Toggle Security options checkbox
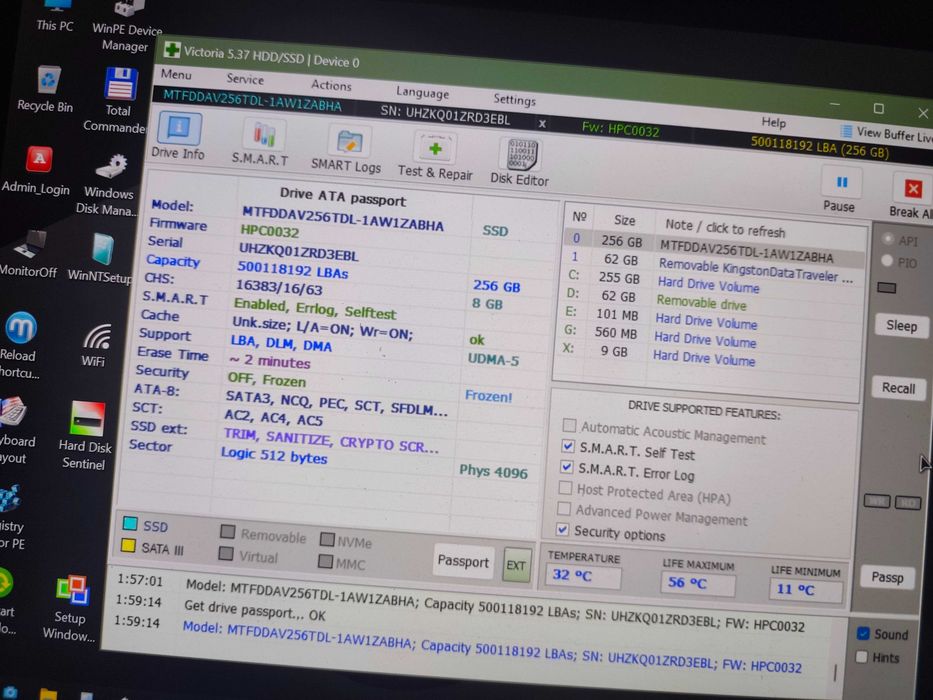 point(562,529)
